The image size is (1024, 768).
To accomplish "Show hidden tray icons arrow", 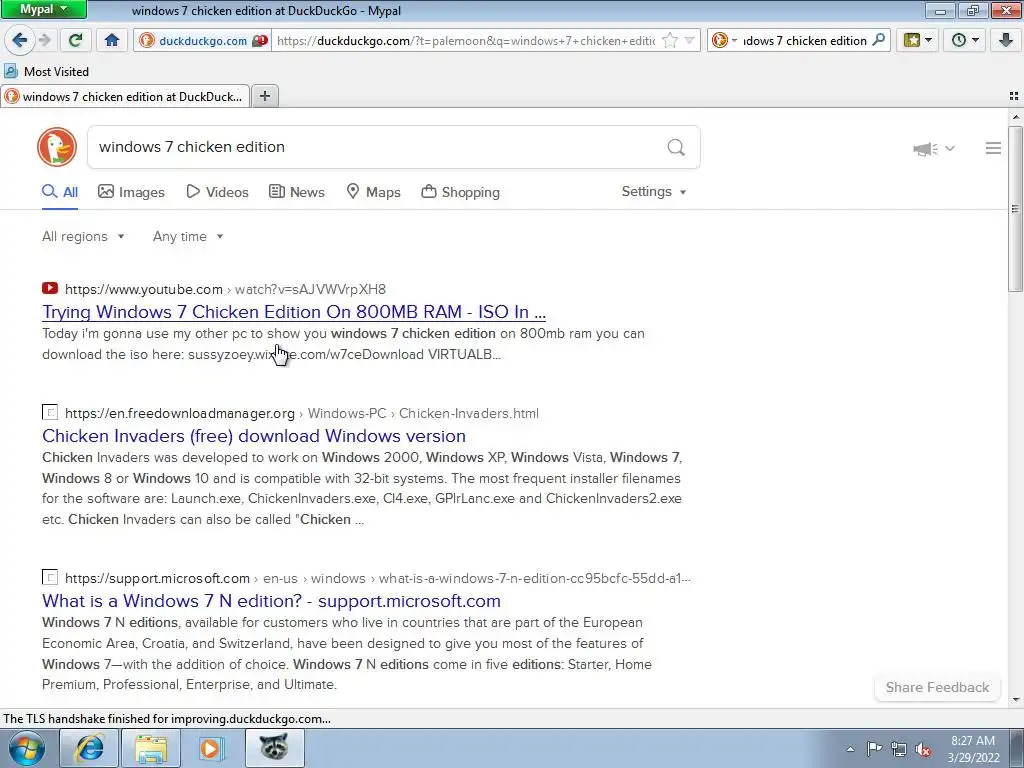I will point(850,749).
